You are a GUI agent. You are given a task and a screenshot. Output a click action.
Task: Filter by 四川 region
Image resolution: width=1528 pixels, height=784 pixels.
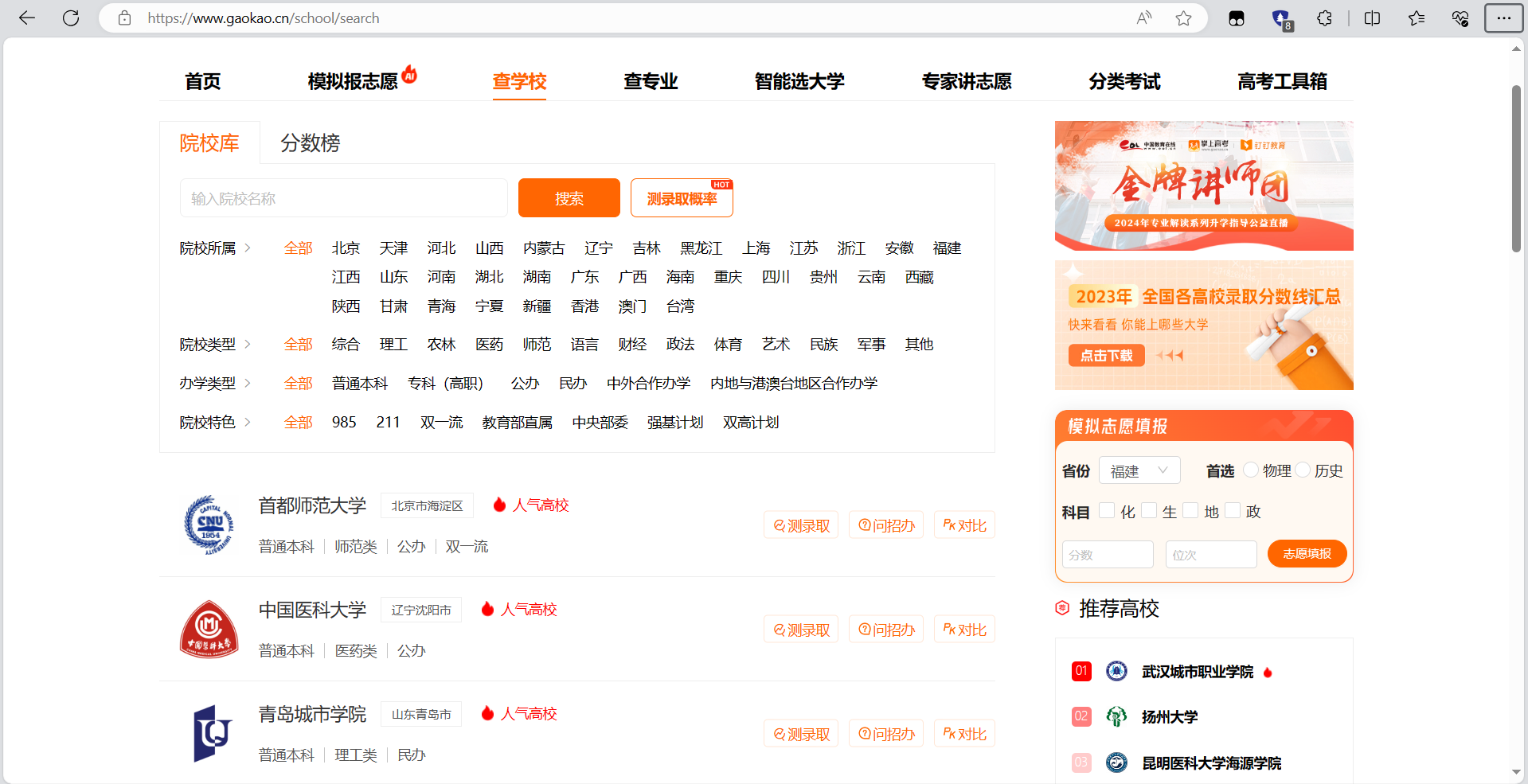776,276
